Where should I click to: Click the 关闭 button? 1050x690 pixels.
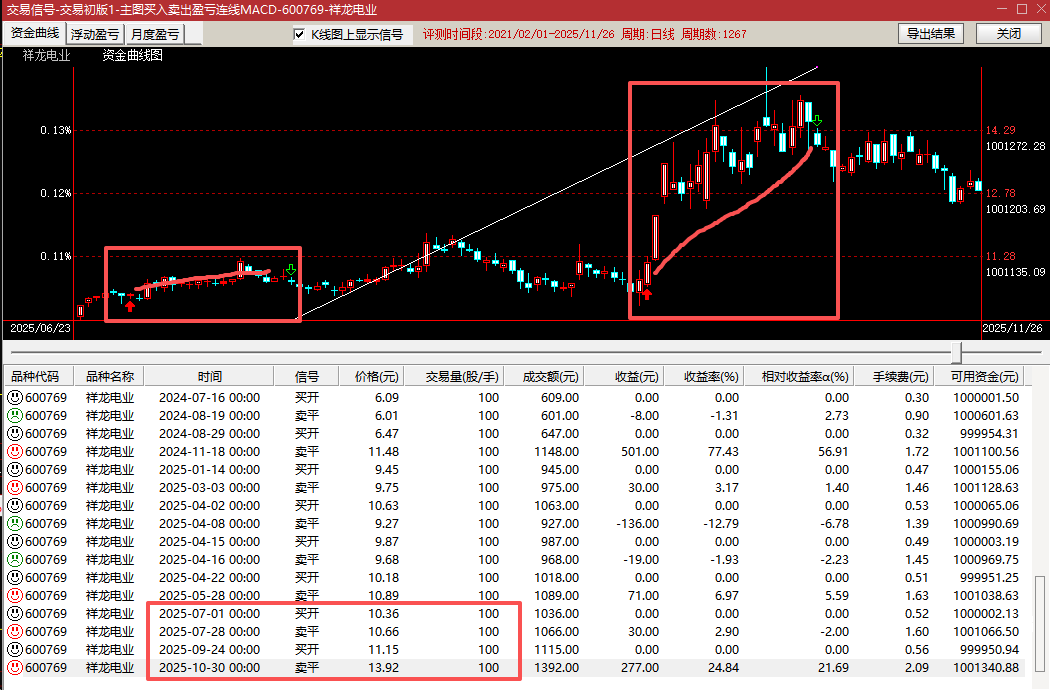[x=1008, y=33]
